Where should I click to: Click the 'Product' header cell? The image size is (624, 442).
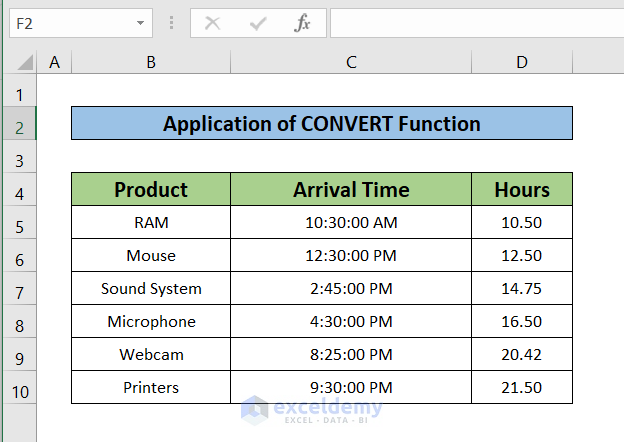(151, 189)
